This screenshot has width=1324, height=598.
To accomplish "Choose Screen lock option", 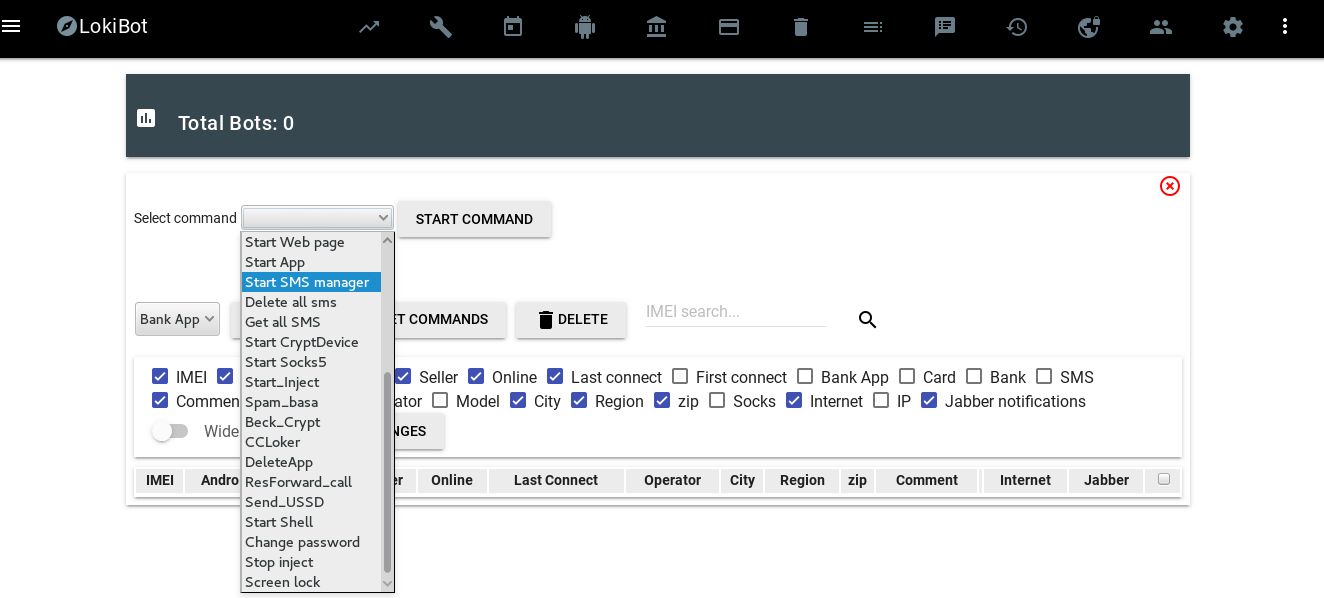I will [311, 582].
